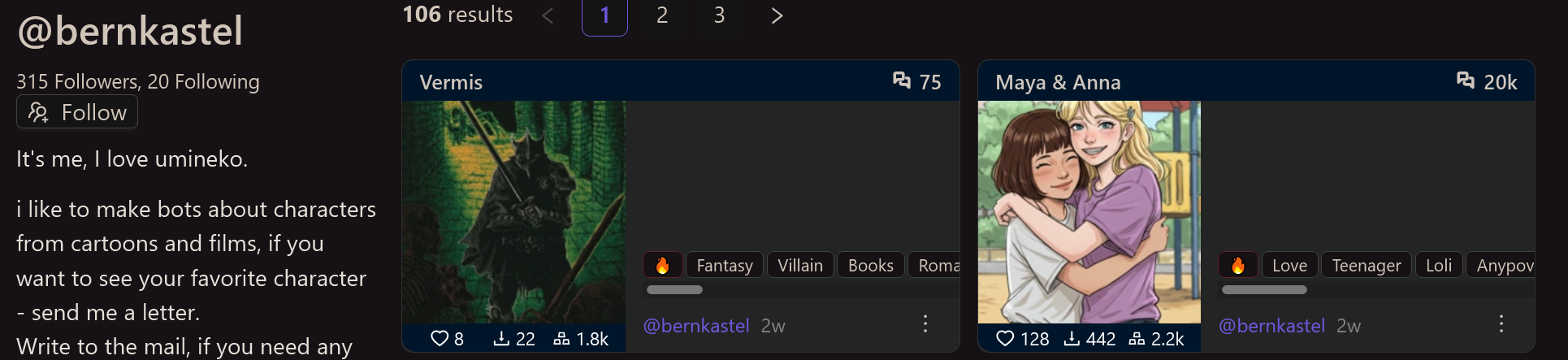Click the chat count icon showing 20k
1568x360 pixels.
(1466, 80)
